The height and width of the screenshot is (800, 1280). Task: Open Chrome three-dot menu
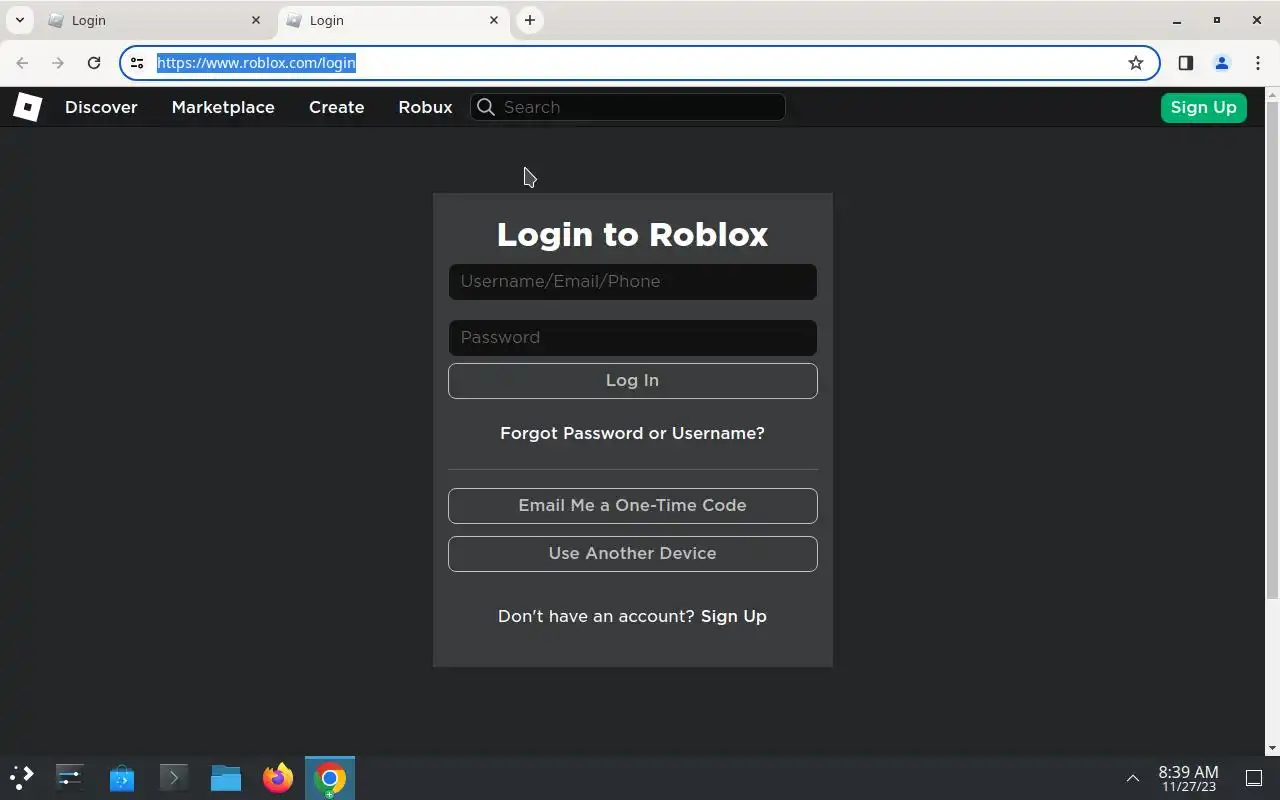(1258, 63)
